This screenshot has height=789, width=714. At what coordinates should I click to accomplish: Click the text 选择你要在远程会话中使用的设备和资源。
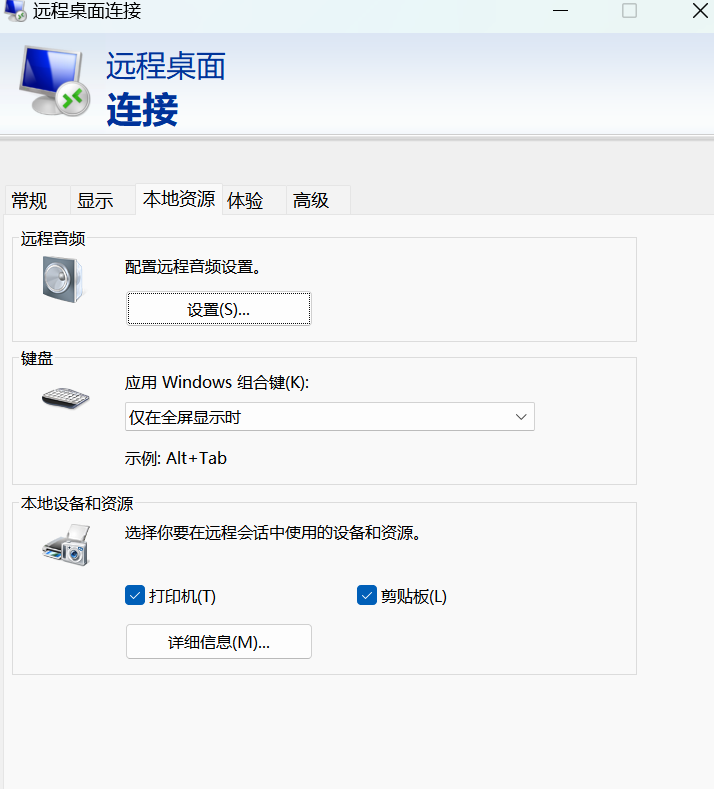tap(274, 532)
